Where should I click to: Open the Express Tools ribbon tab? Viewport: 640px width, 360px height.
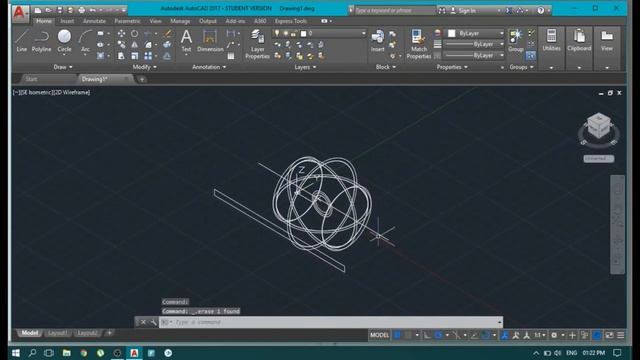tap(291, 21)
